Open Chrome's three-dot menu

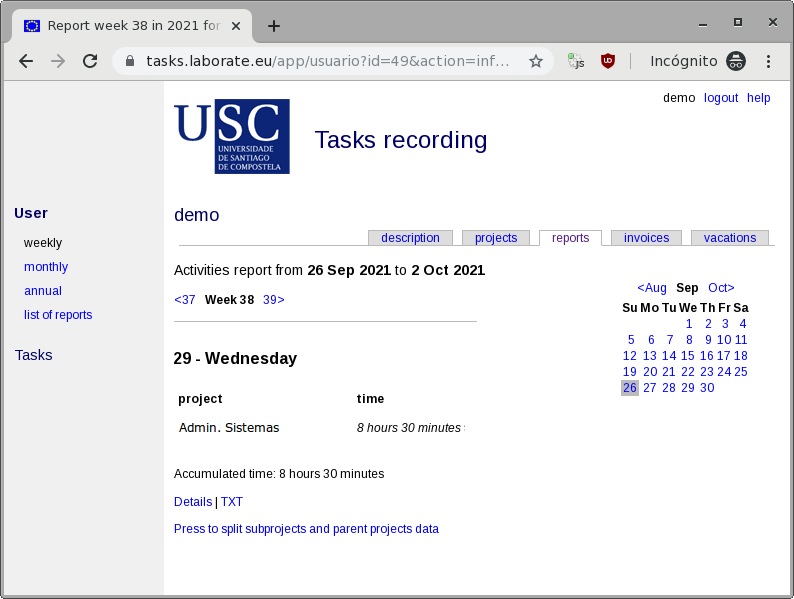(768, 61)
